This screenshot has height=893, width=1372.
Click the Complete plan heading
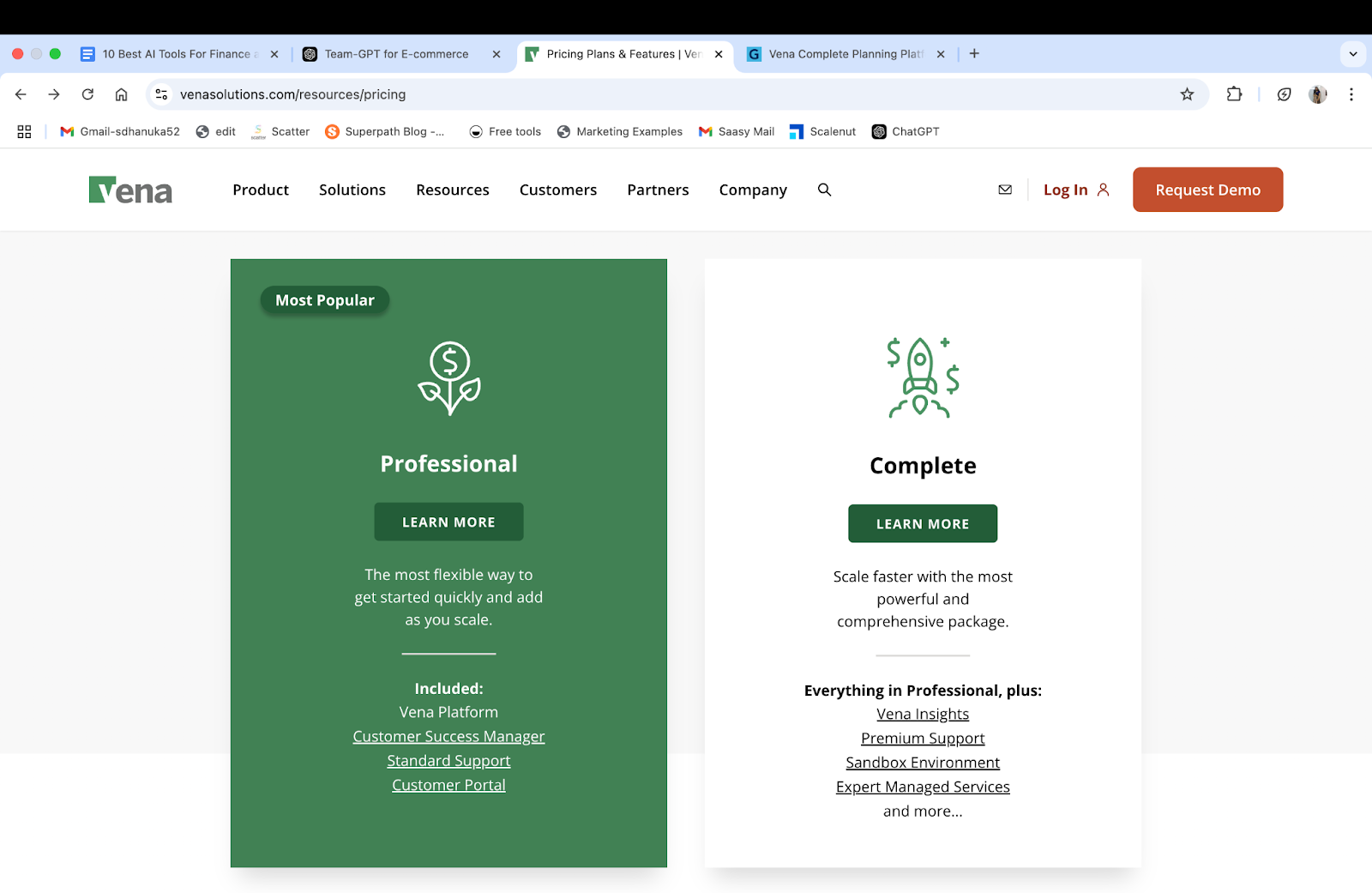tap(923, 466)
